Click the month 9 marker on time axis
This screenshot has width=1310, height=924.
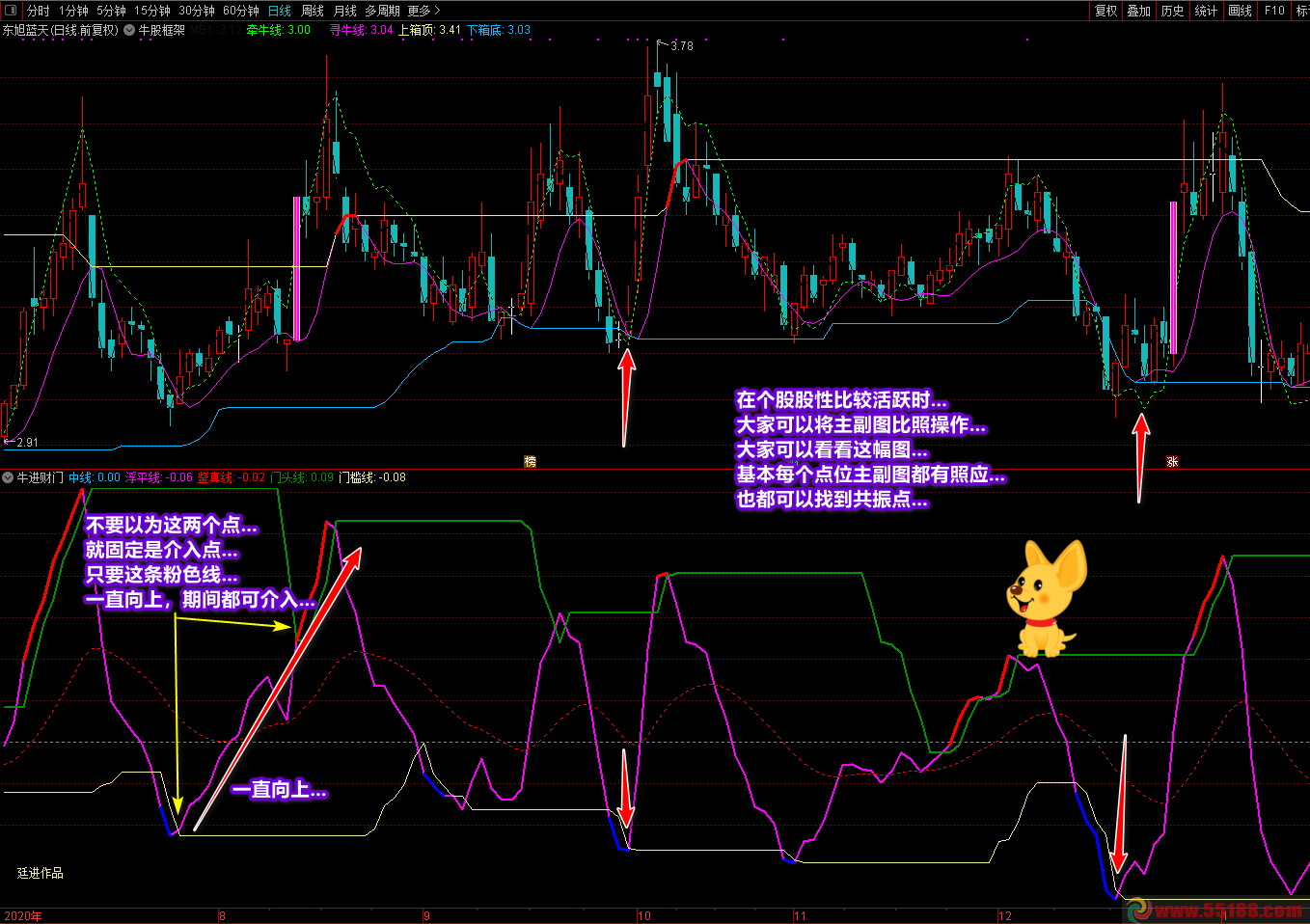[427, 916]
